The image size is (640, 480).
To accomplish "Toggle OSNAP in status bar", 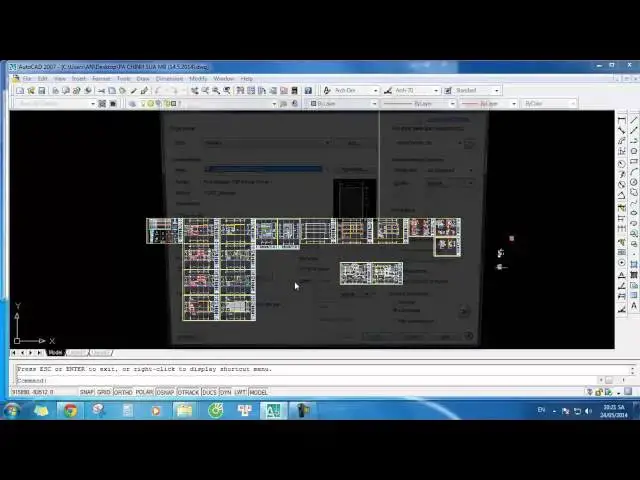I will pyautogui.click(x=165, y=392).
